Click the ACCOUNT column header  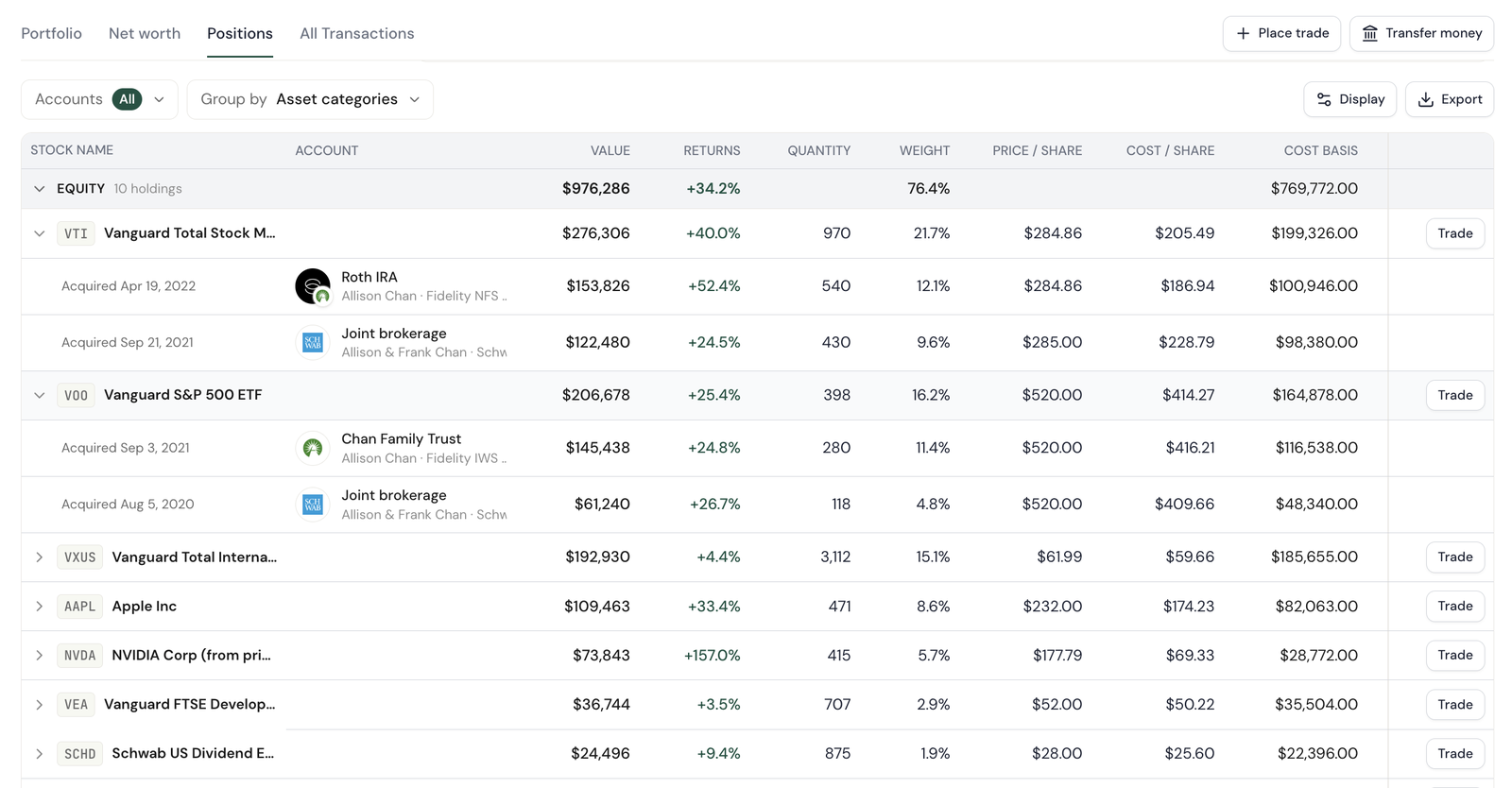(x=326, y=150)
